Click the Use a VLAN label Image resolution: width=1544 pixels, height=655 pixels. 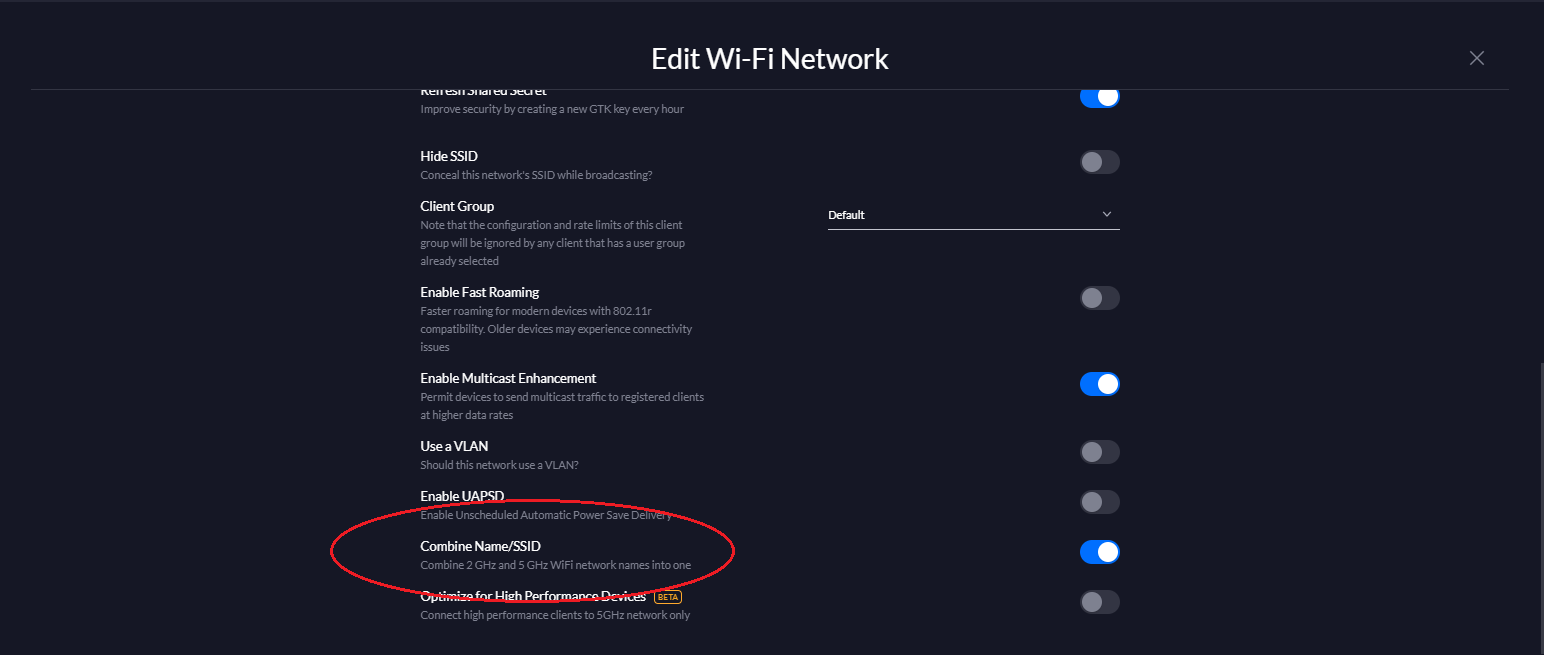[x=454, y=446]
